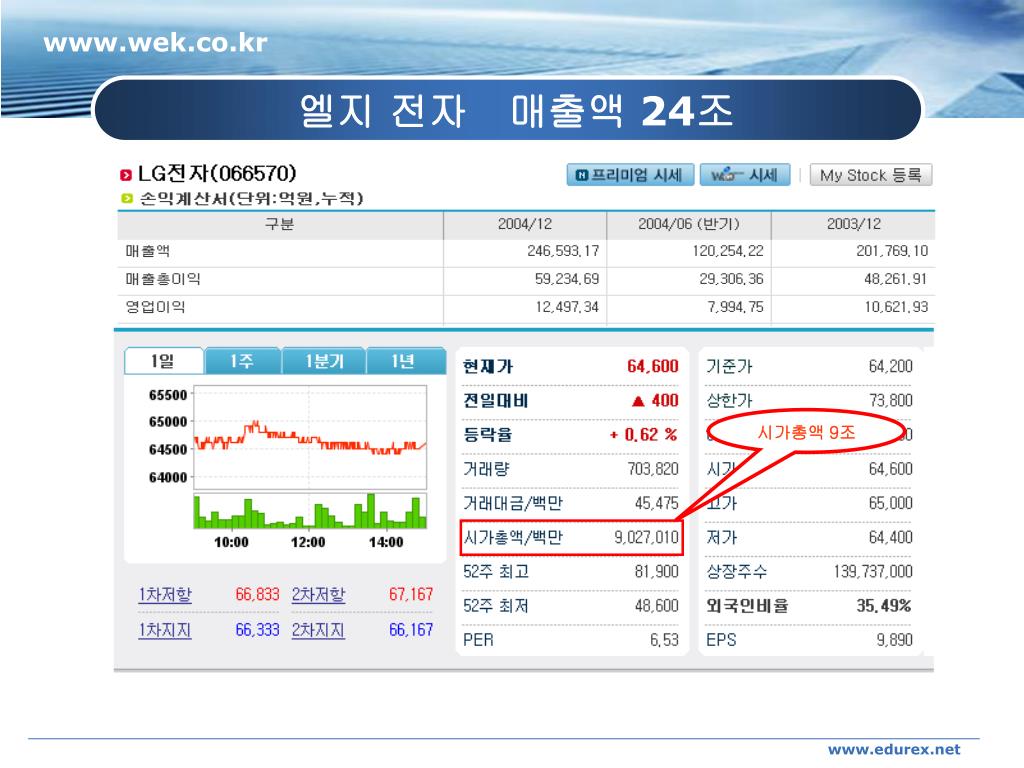Click the 기준가 value 64,200

click(x=891, y=366)
